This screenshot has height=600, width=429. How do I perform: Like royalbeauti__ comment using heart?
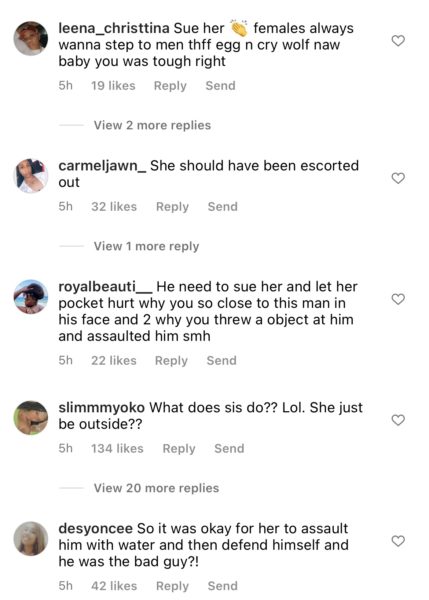[398, 299]
